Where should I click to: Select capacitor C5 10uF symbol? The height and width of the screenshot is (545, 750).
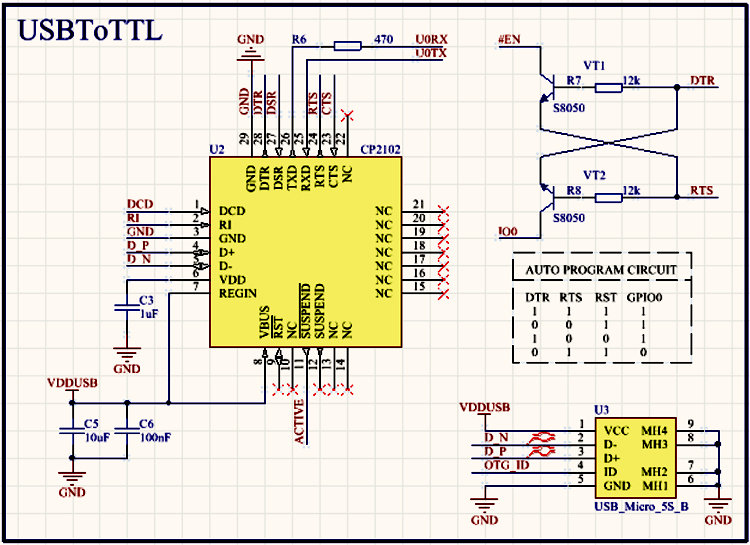[x=70, y=434]
